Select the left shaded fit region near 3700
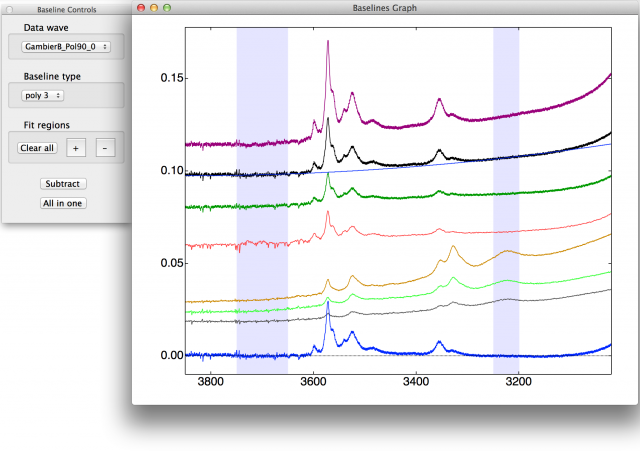640x451 pixels. [x=262, y=200]
